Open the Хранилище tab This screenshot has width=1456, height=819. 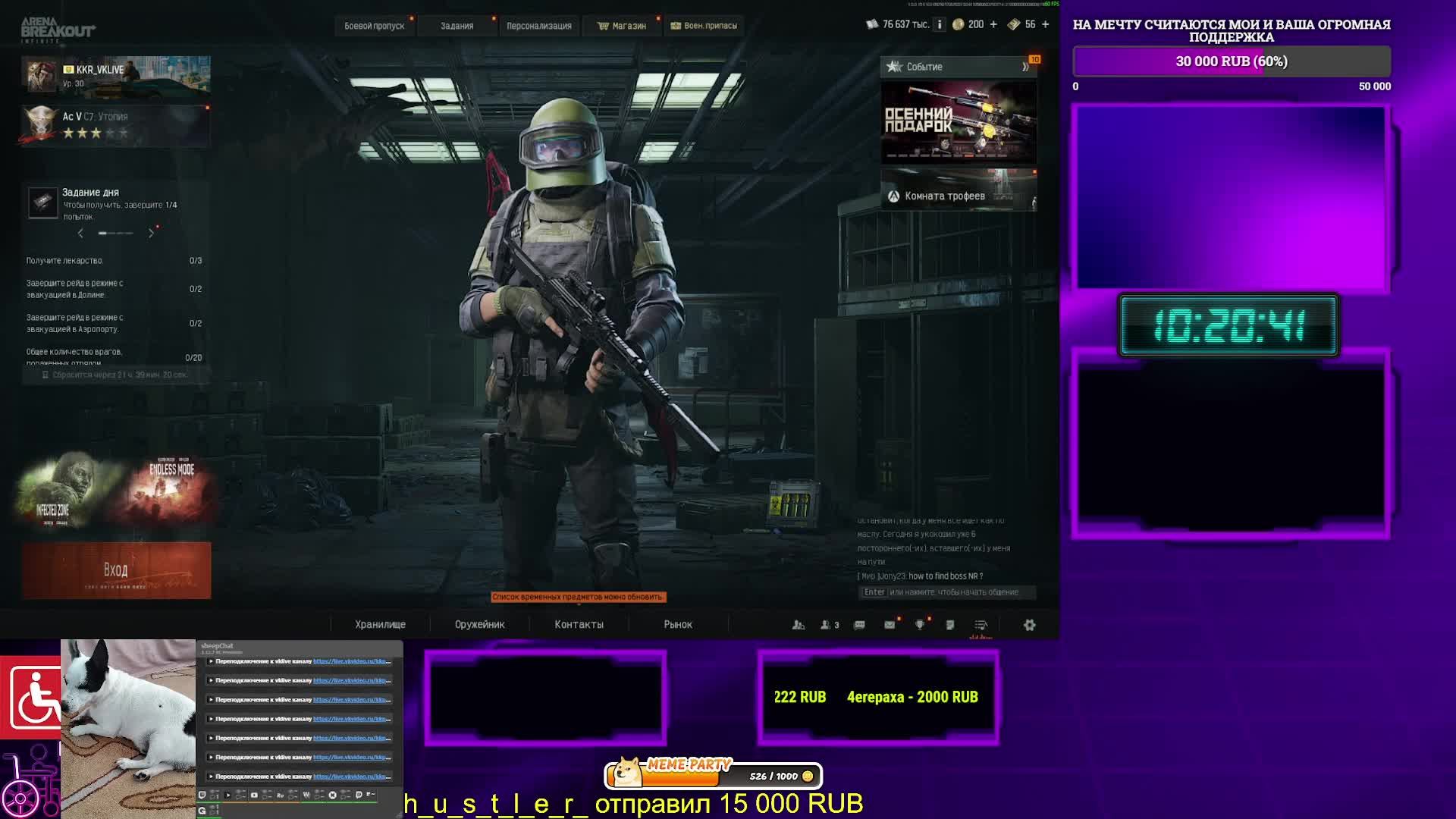pyautogui.click(x=380, y=625)
